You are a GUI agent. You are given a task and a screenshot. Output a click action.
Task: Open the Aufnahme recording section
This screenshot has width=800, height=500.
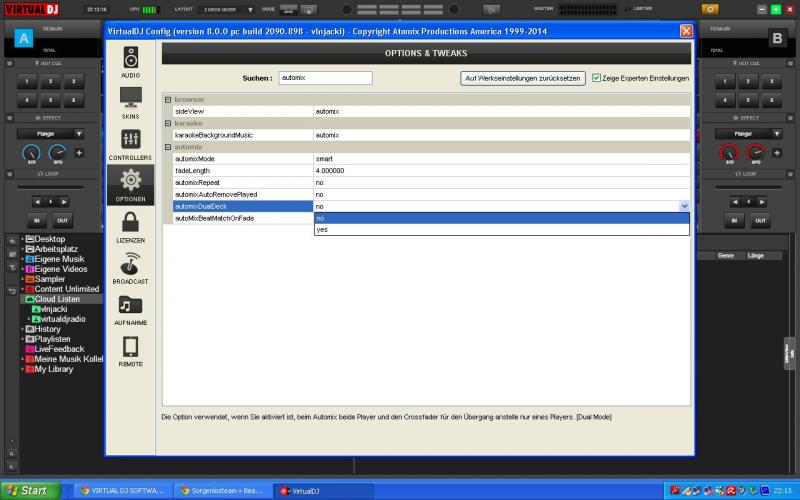click(131, 310)
